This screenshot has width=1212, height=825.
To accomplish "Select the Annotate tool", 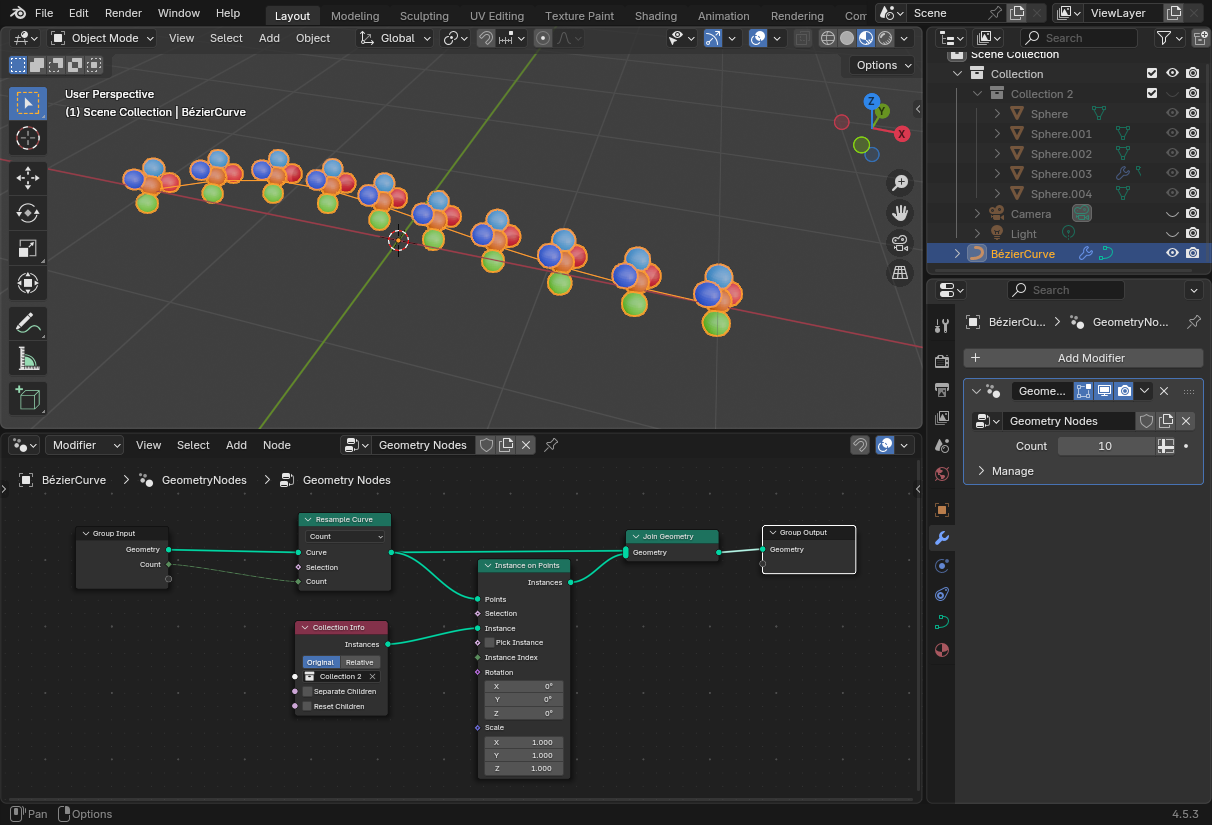I will 28,323.
